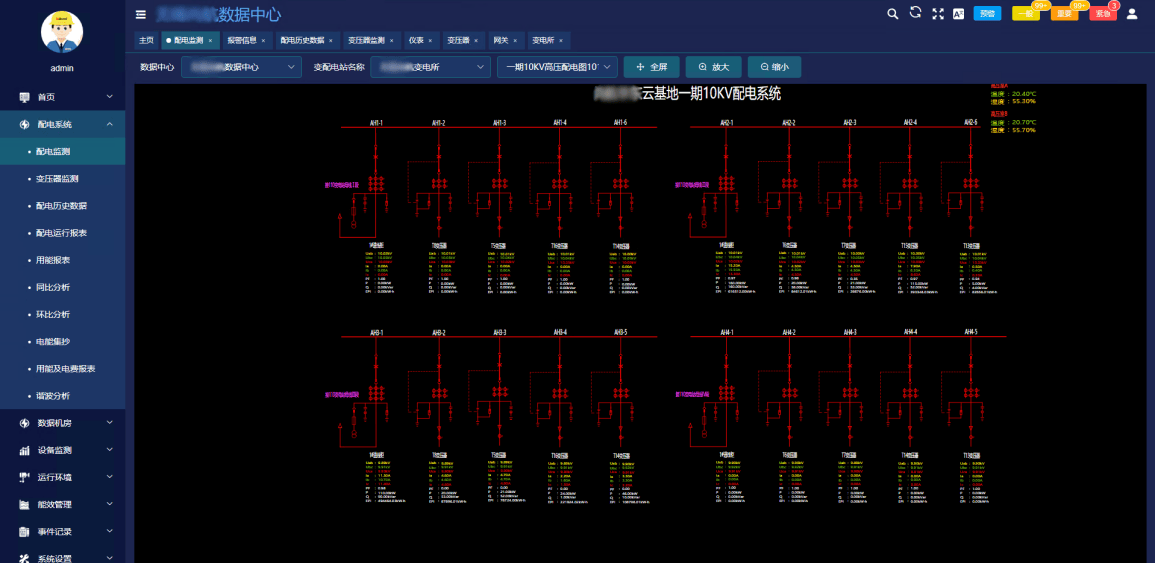Select 变压器监测 in sidebar
This screenshot has height=563, width=1155.
[63, 178]
